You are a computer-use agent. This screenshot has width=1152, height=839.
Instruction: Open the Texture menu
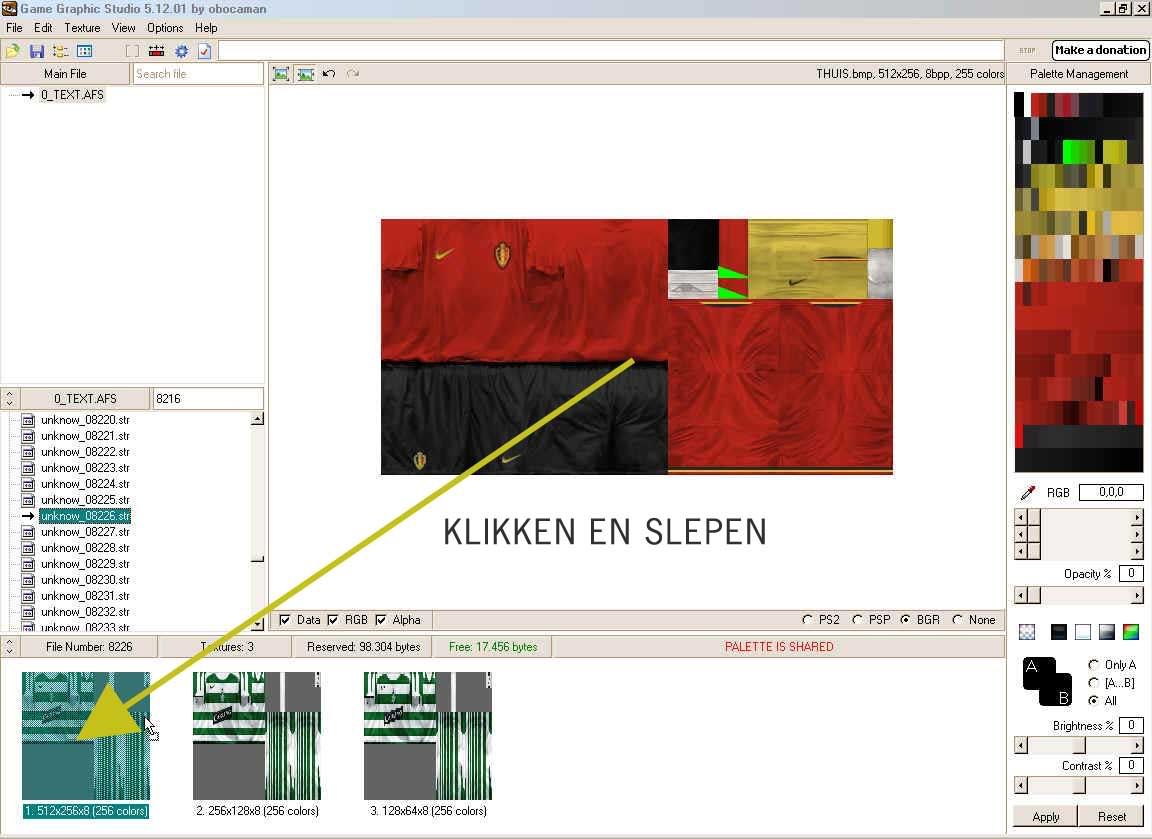click(x=82, y=28)
